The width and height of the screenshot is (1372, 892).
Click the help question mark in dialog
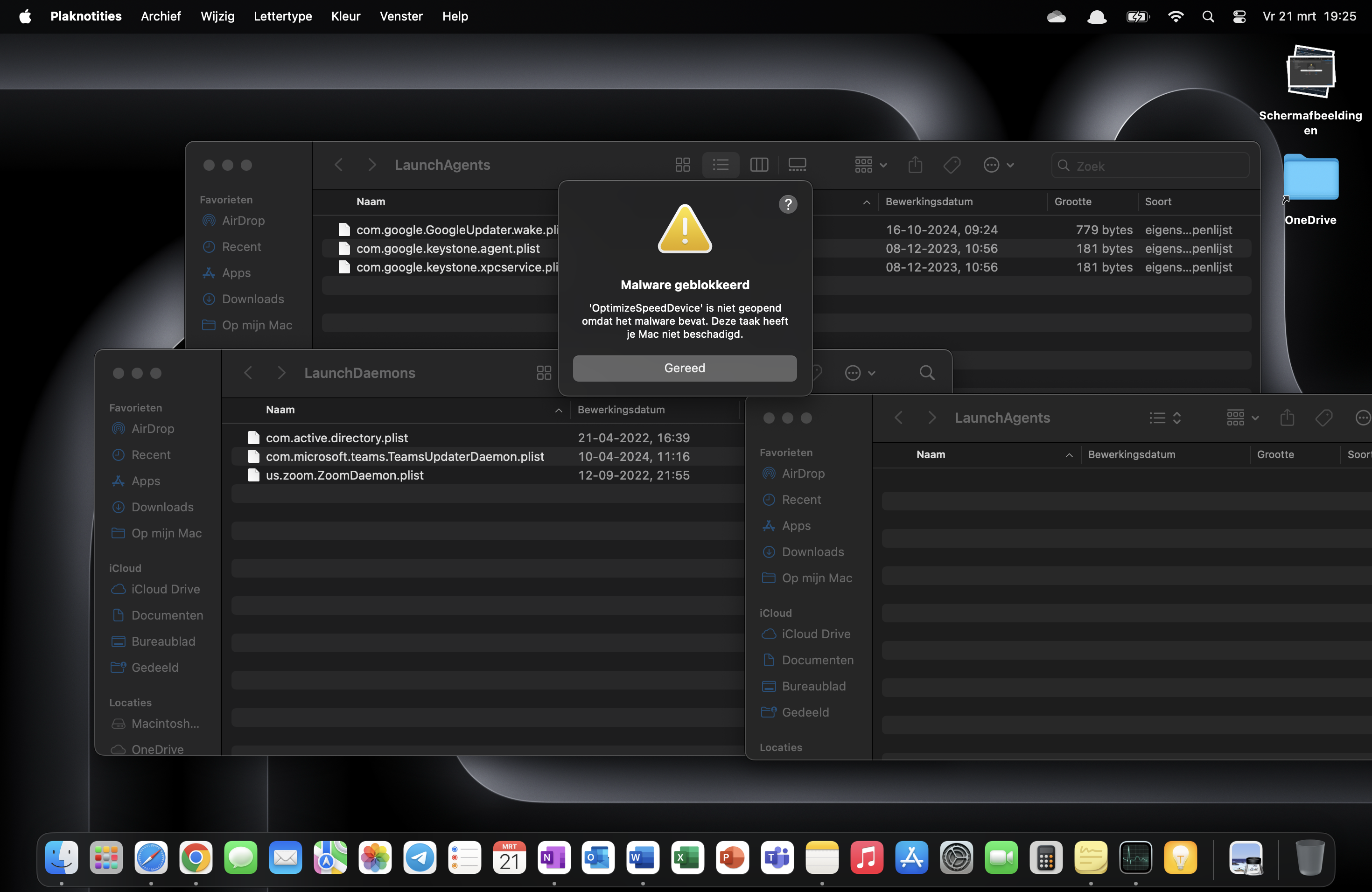point(787,204)
